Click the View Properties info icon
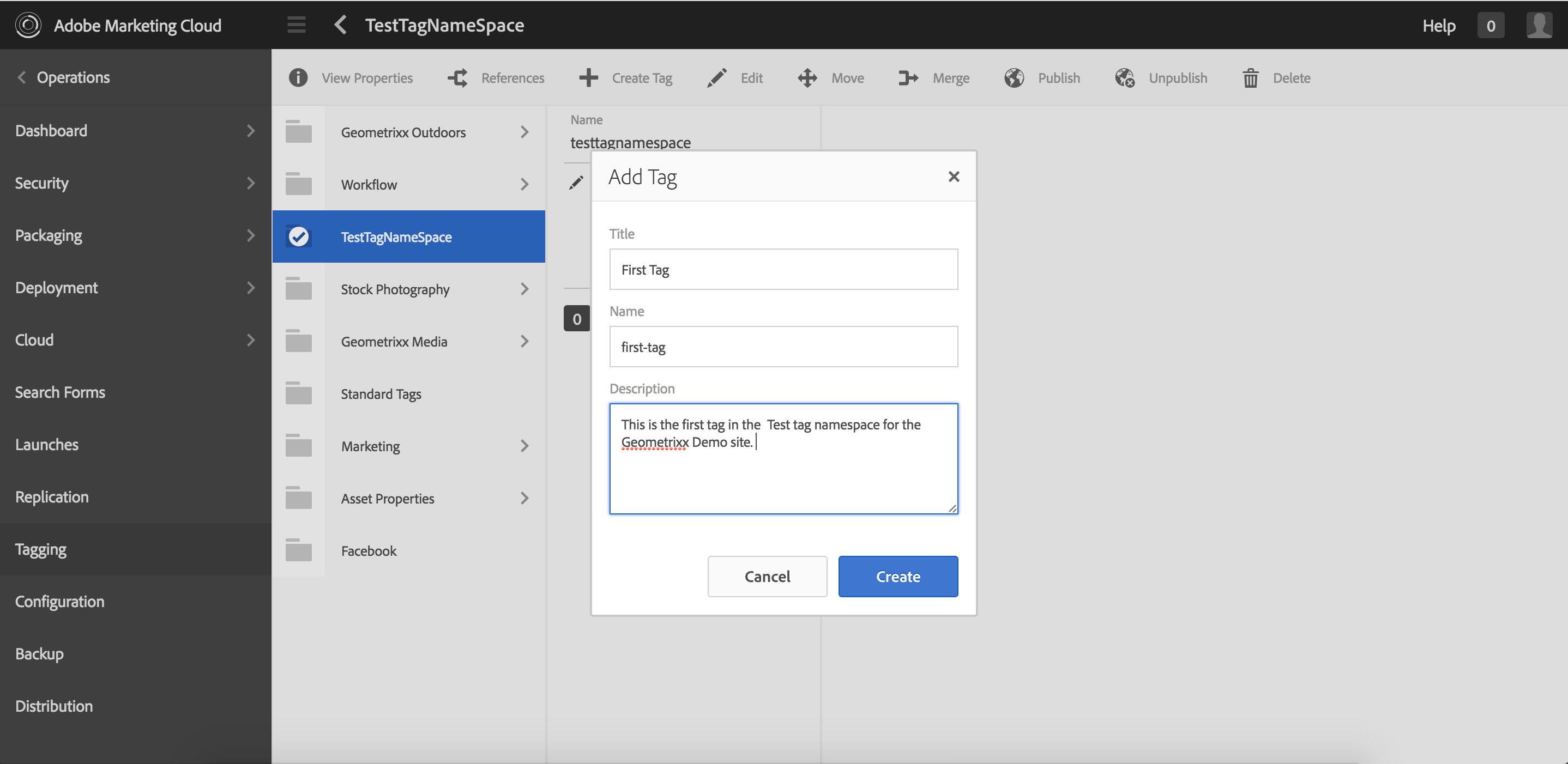The image size is (1568, 764). click(x=298, y=78)
